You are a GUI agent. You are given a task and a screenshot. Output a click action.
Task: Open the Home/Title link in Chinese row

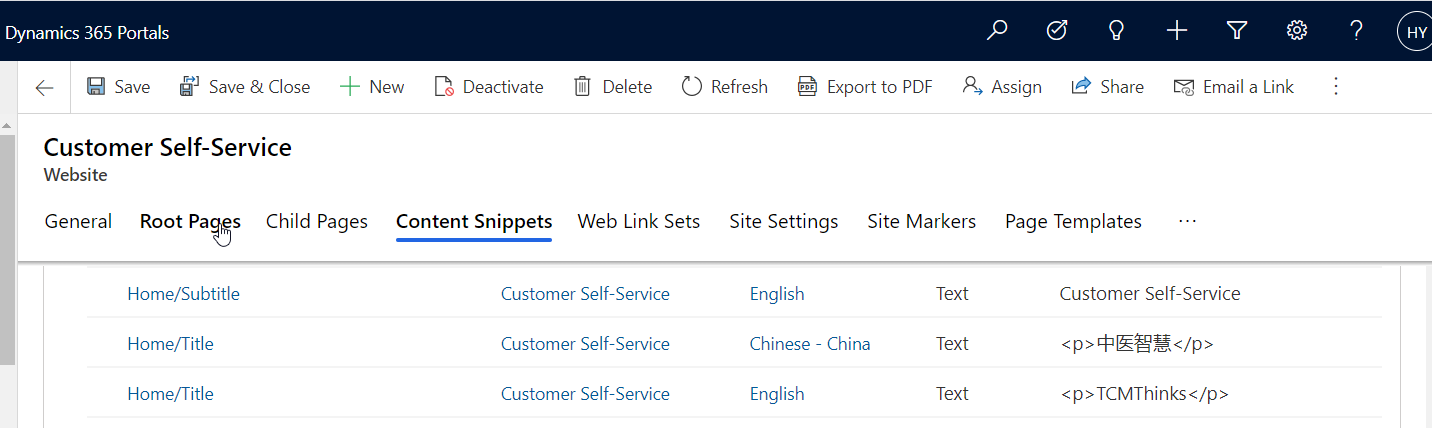[170, 344]
